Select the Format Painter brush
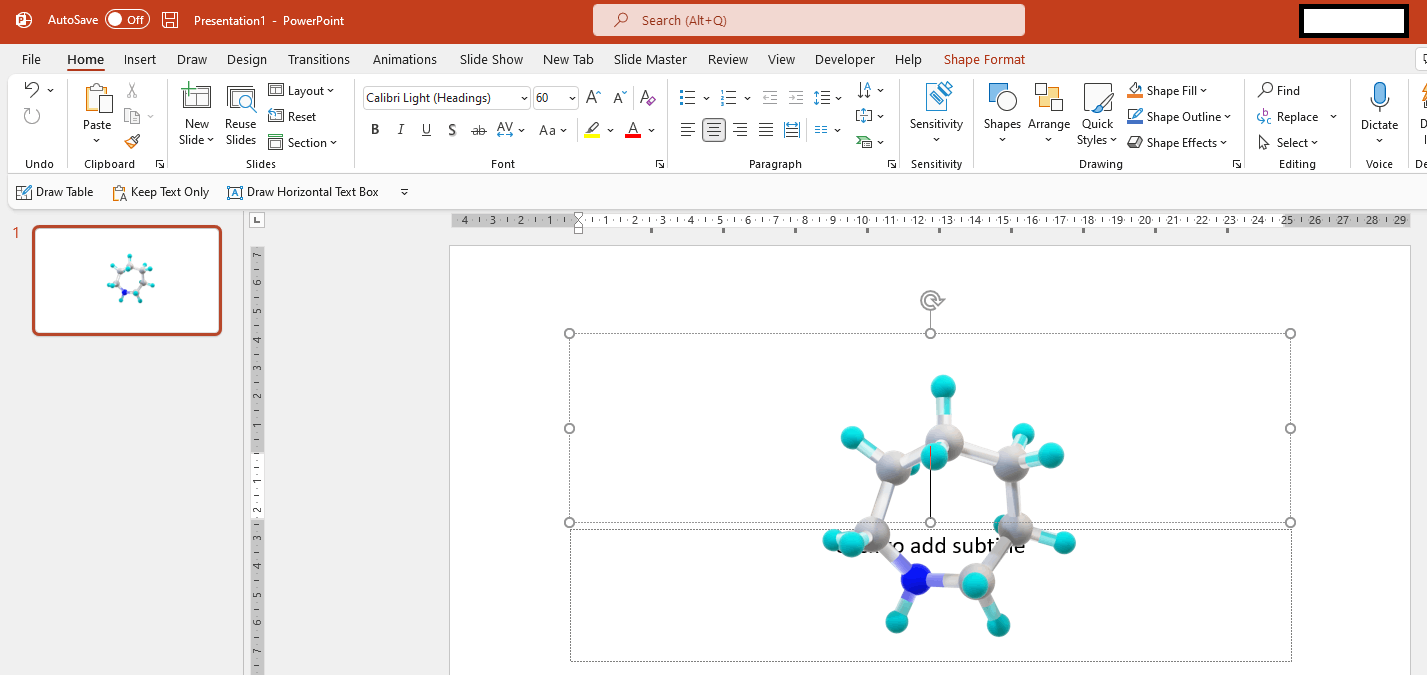 tap(132, 142)
